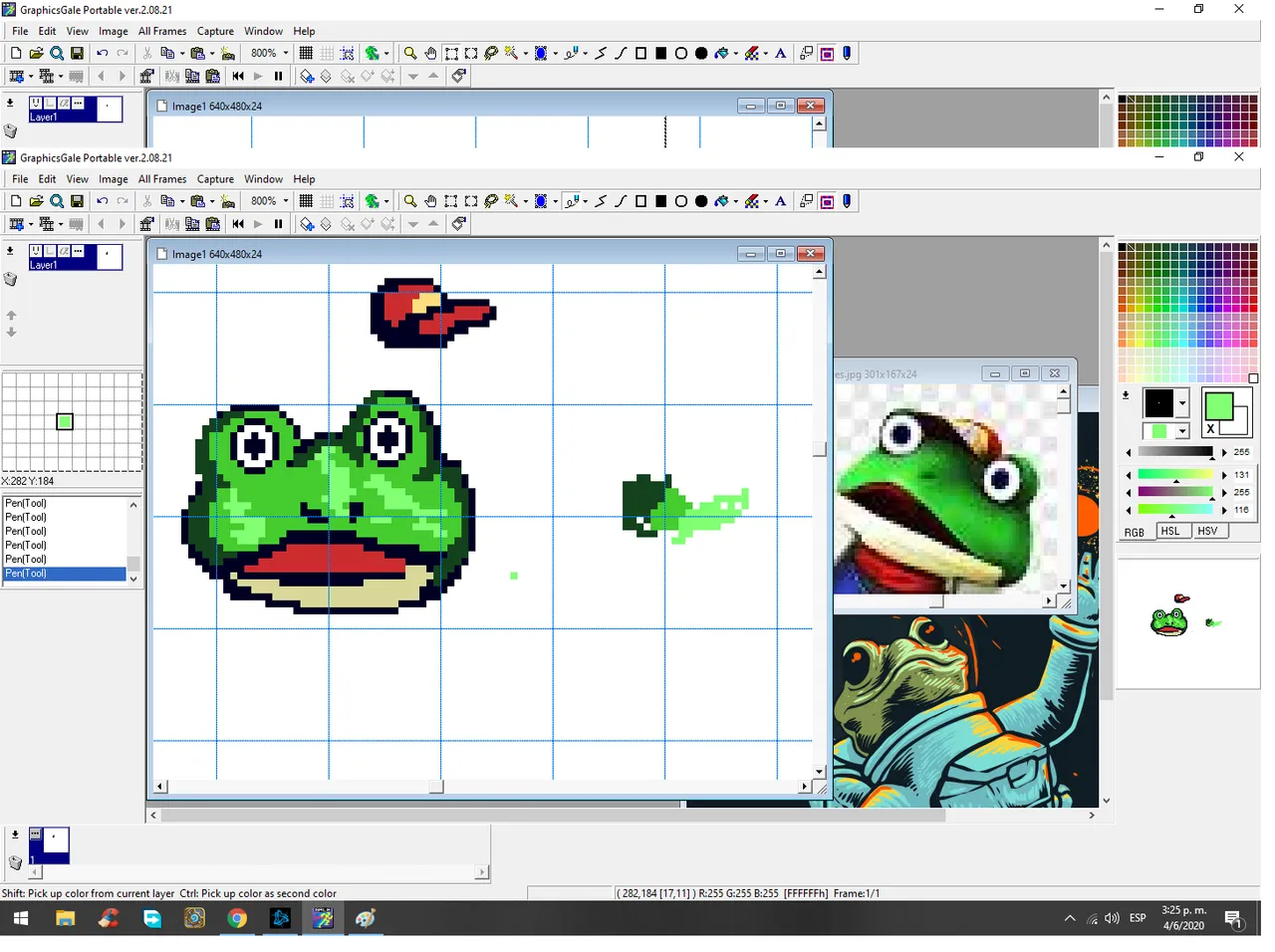Select the Text tool in front window

(x=781, y=201)
